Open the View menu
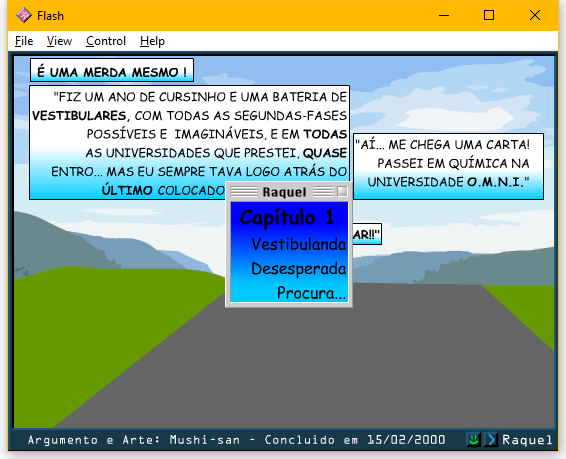Viewport: 566px width, 459px height. [59, 41]
